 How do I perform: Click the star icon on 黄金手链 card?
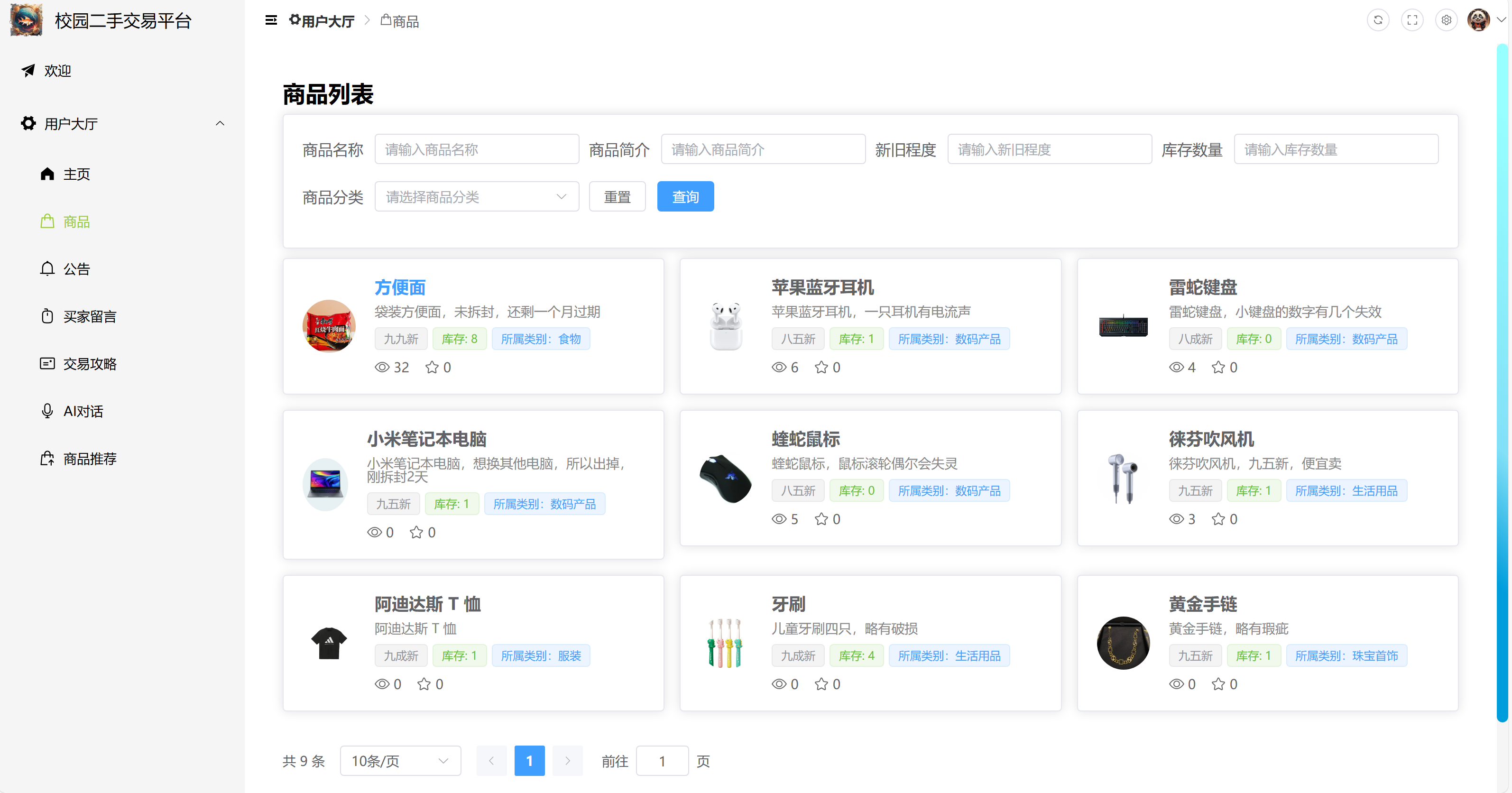[x=1218, y=684]
